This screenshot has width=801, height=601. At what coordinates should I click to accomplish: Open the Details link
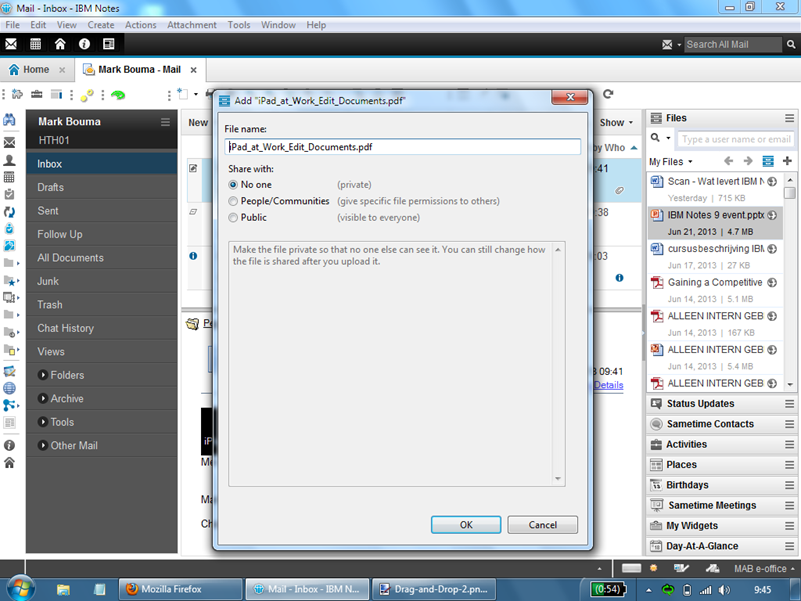pyautogui.click(x=608, y=385)
